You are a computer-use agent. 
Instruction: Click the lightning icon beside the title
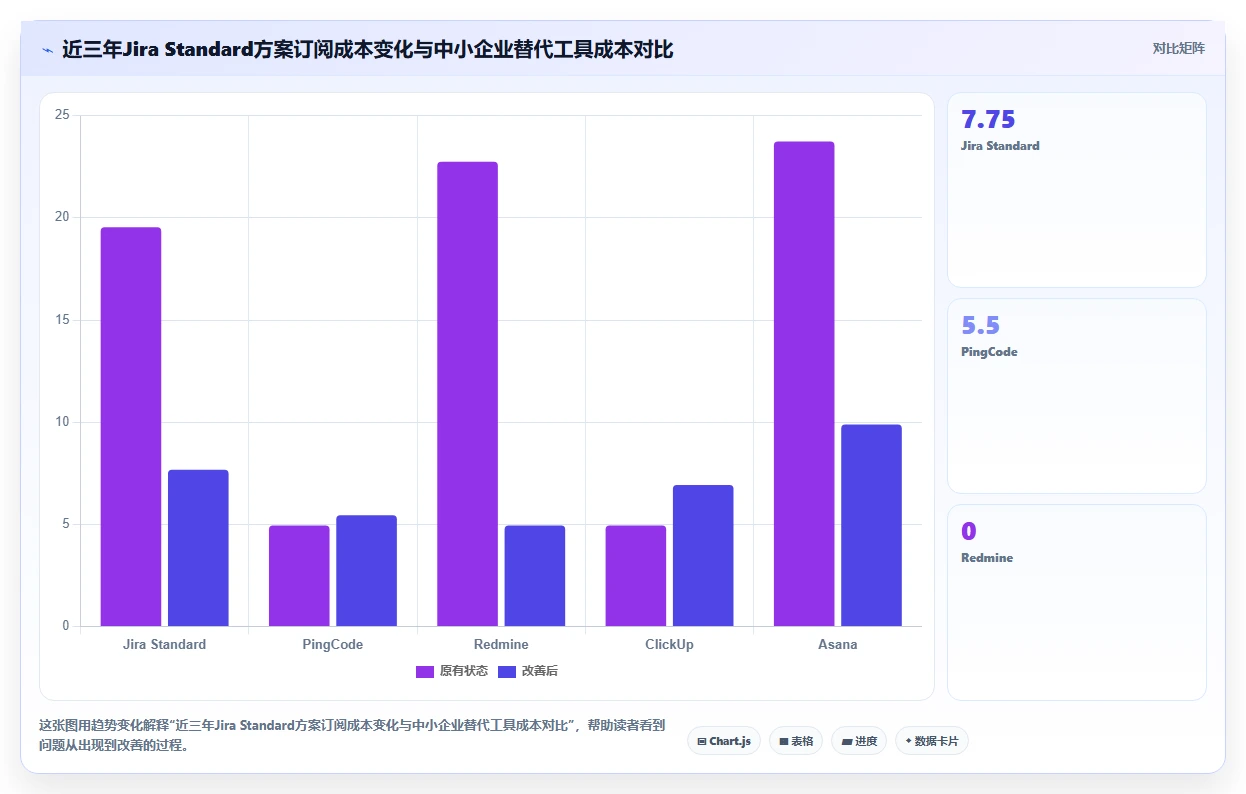pos(47,49)
